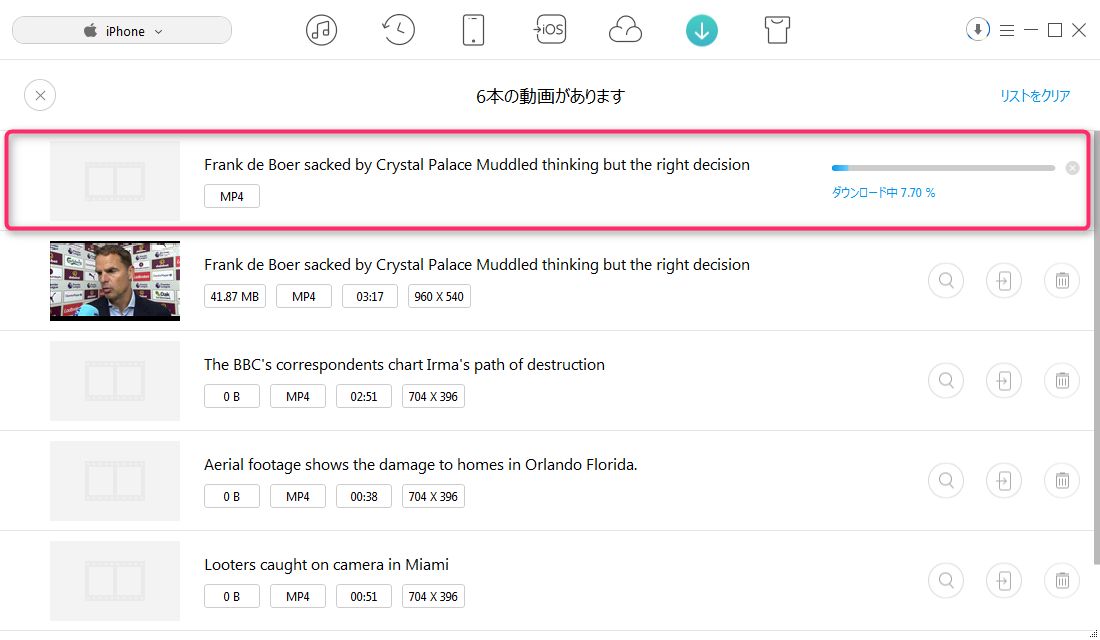1100x640 pixels.
Task: Click the リストをクリア link
Action: (x=1035, y=96)
